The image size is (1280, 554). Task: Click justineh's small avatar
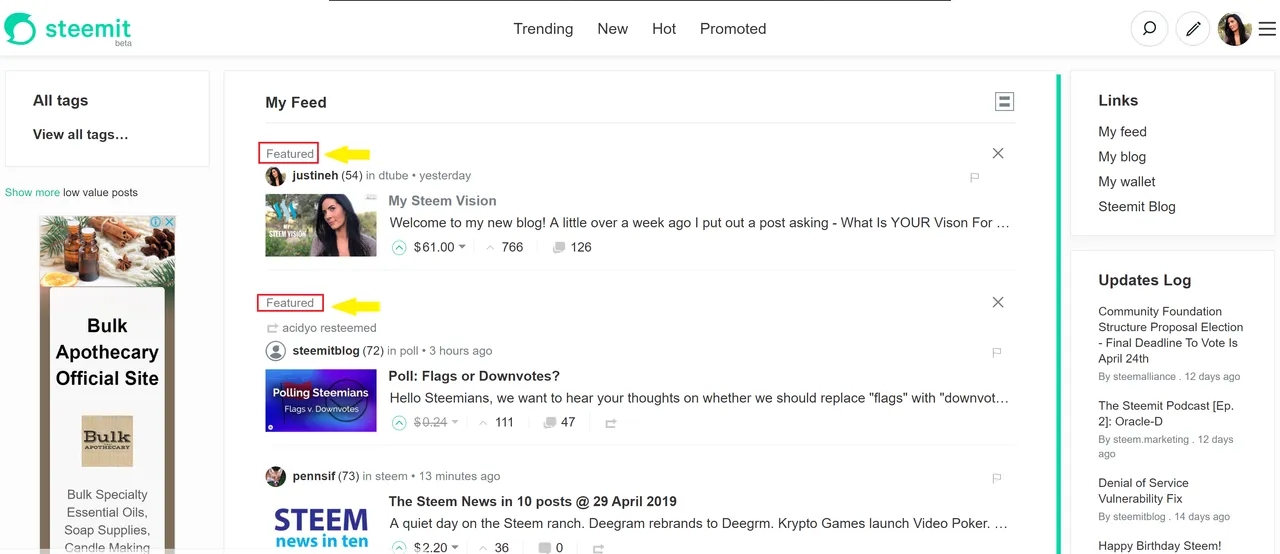coord(275,176)
